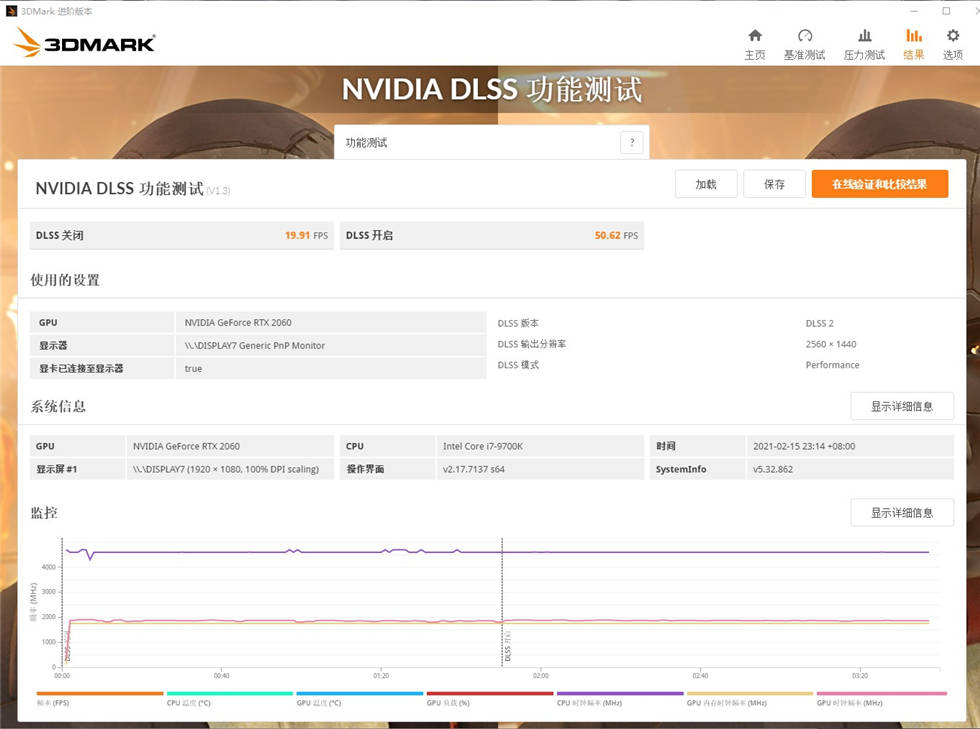The height and width of the screenshot is (729, 980).
Task: Click the 2021-02-15 23:14 +08:00 timestamp
Action: [x=804, y=446]
